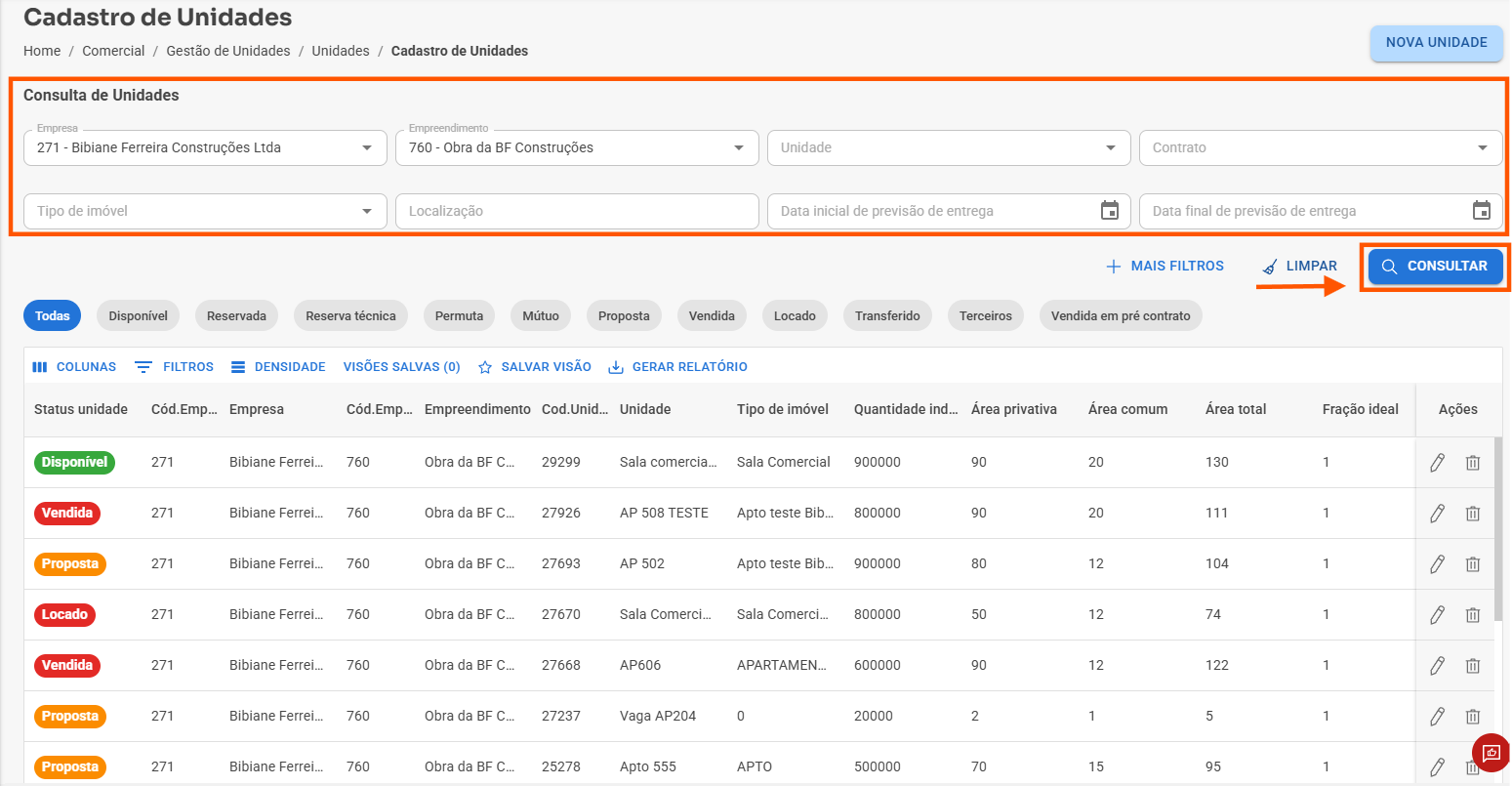The width and height of the screenshot is (1512, 786).
Task: Open calendar for Data final de previsão
Action: 1482,211
